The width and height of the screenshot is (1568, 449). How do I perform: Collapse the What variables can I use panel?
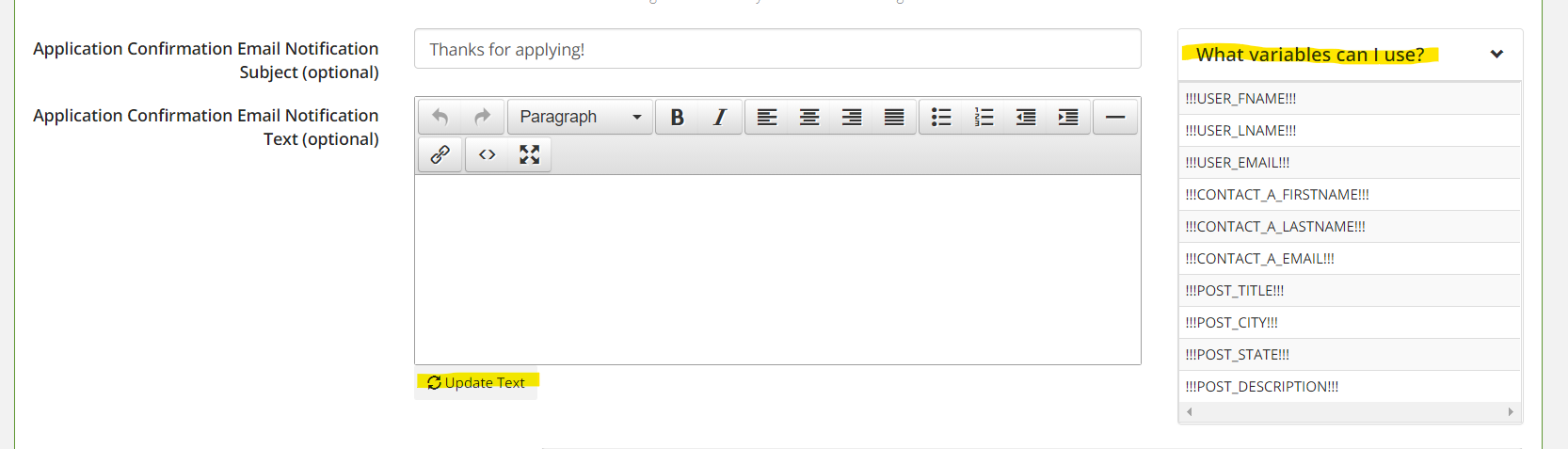pos(1496,54)
